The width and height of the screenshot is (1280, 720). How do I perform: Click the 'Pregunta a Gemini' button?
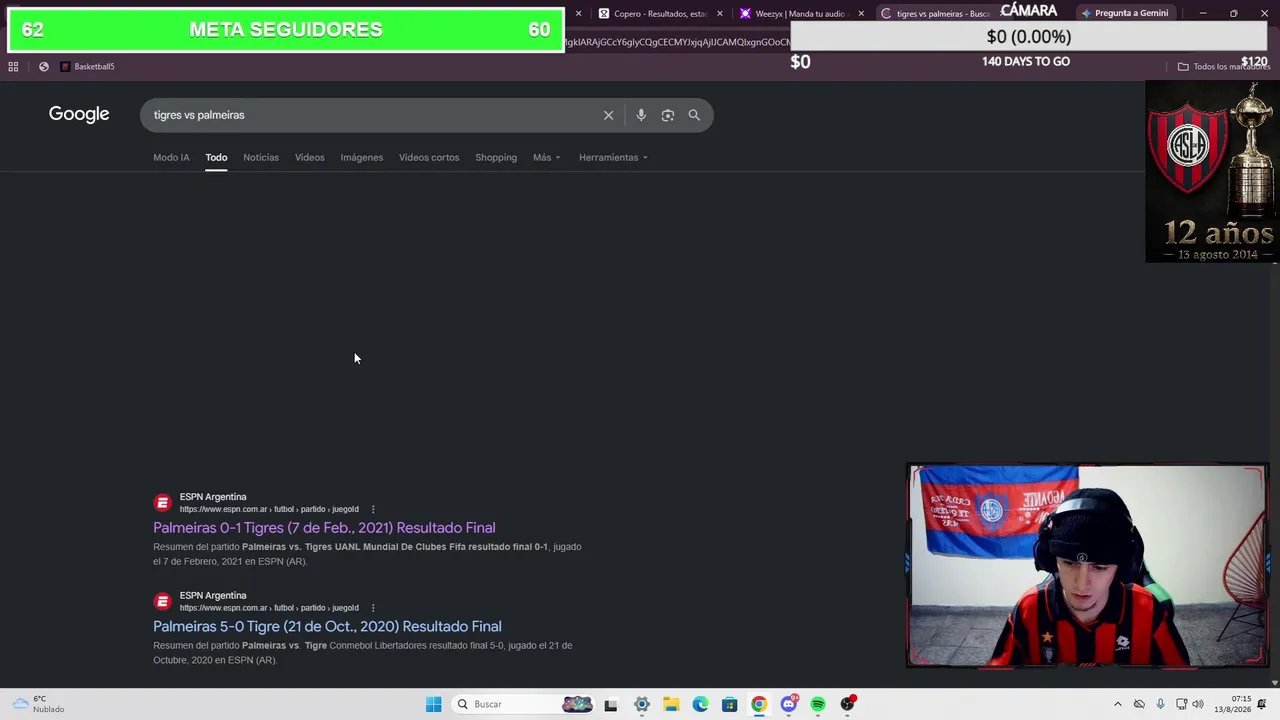point(1125,14)
